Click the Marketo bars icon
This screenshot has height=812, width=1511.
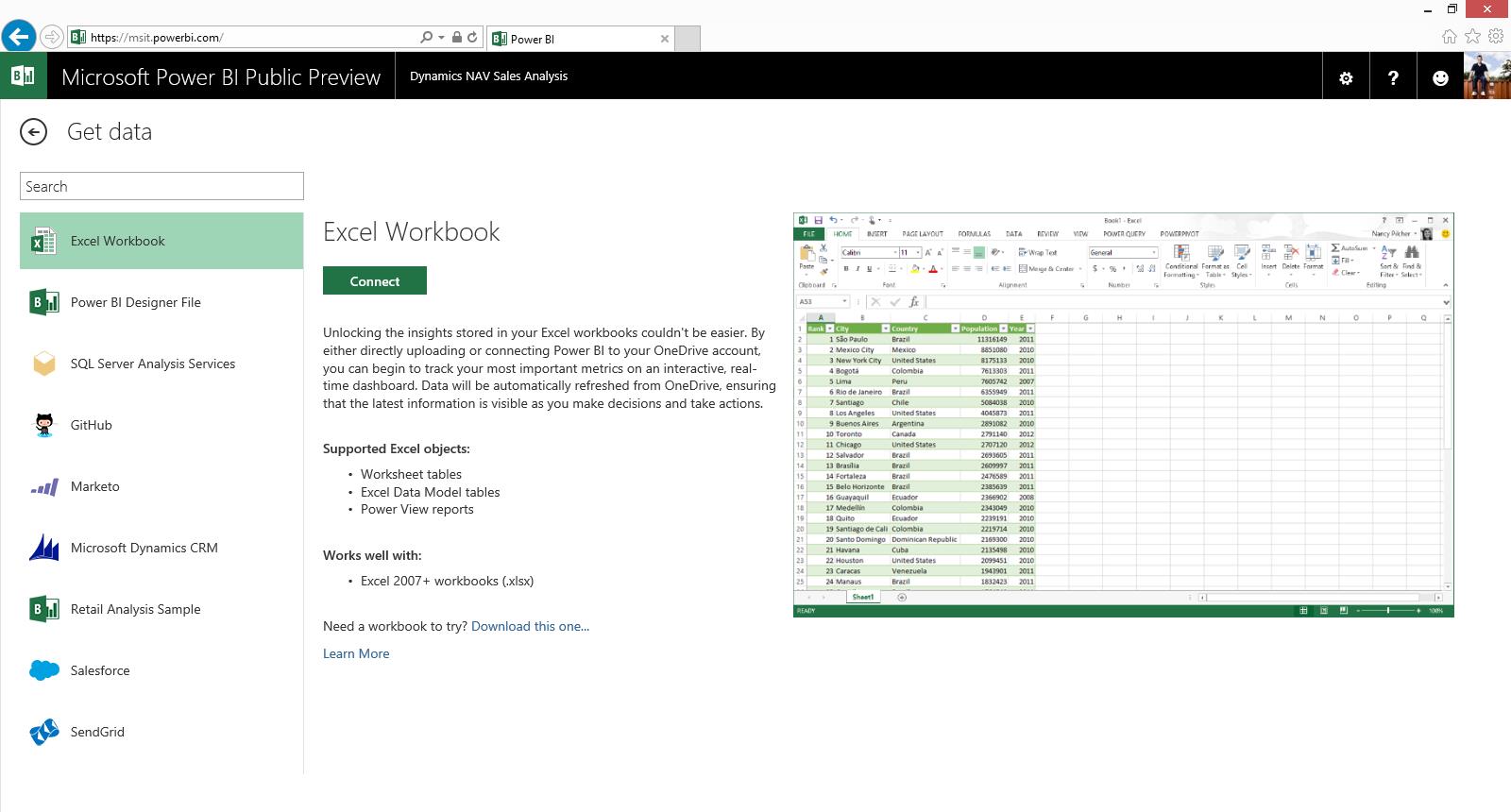tap(43, 487)
